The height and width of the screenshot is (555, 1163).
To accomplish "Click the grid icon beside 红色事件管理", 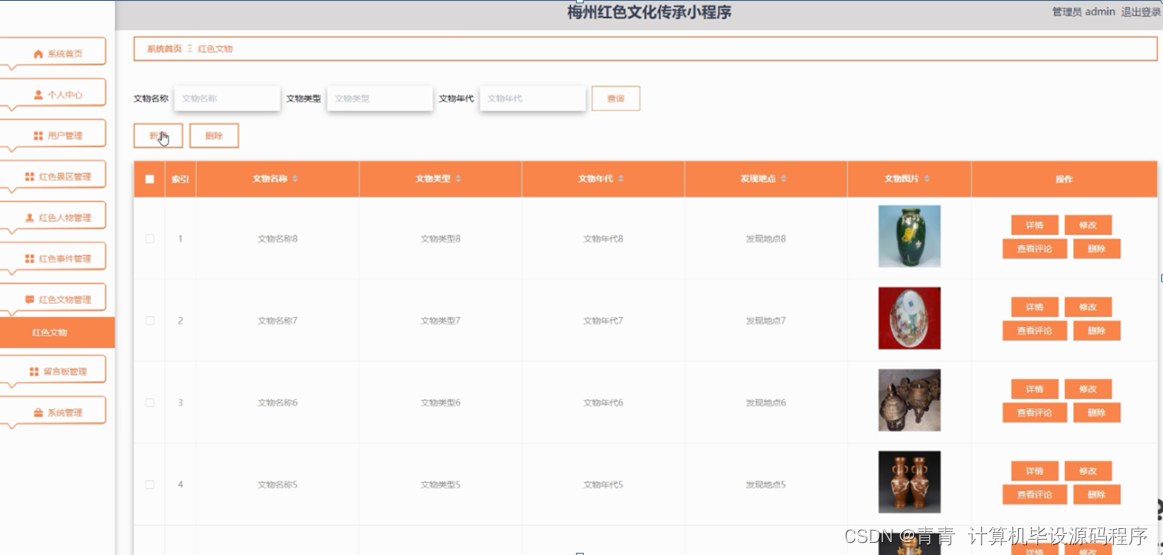I will (x=30, y=258).
